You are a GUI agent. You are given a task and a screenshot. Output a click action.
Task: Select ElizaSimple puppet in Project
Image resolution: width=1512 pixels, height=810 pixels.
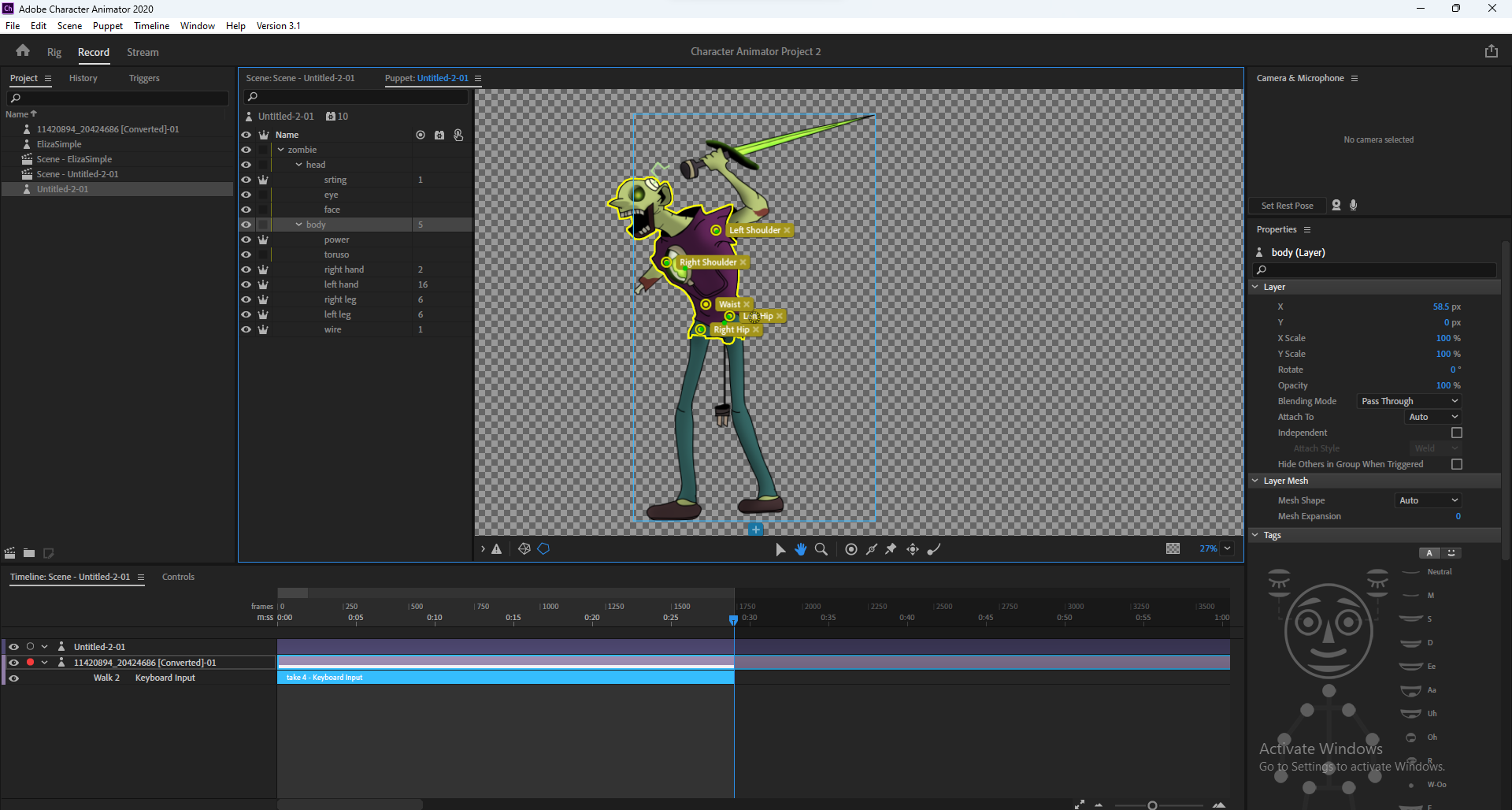point(59,144)
